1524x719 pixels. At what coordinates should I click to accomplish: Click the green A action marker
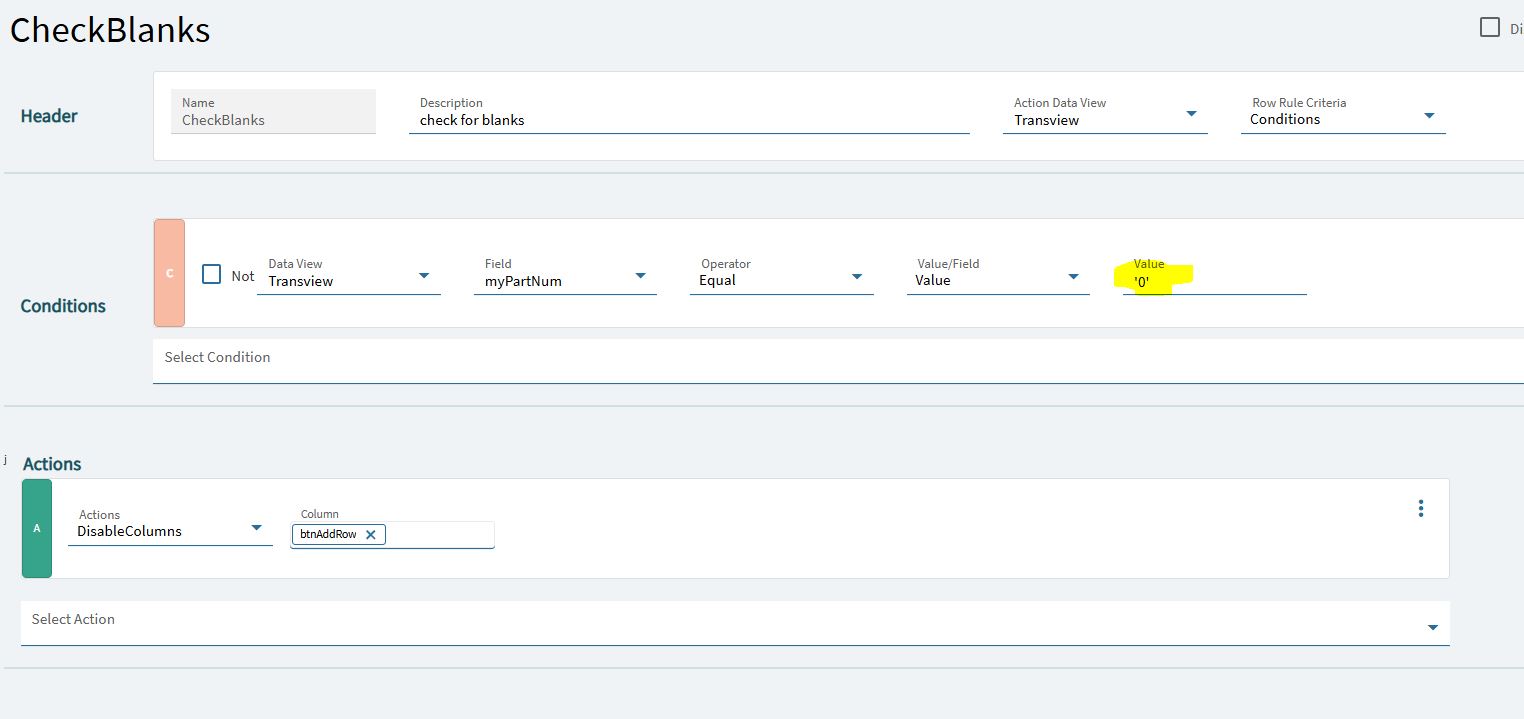click(37, 528)
